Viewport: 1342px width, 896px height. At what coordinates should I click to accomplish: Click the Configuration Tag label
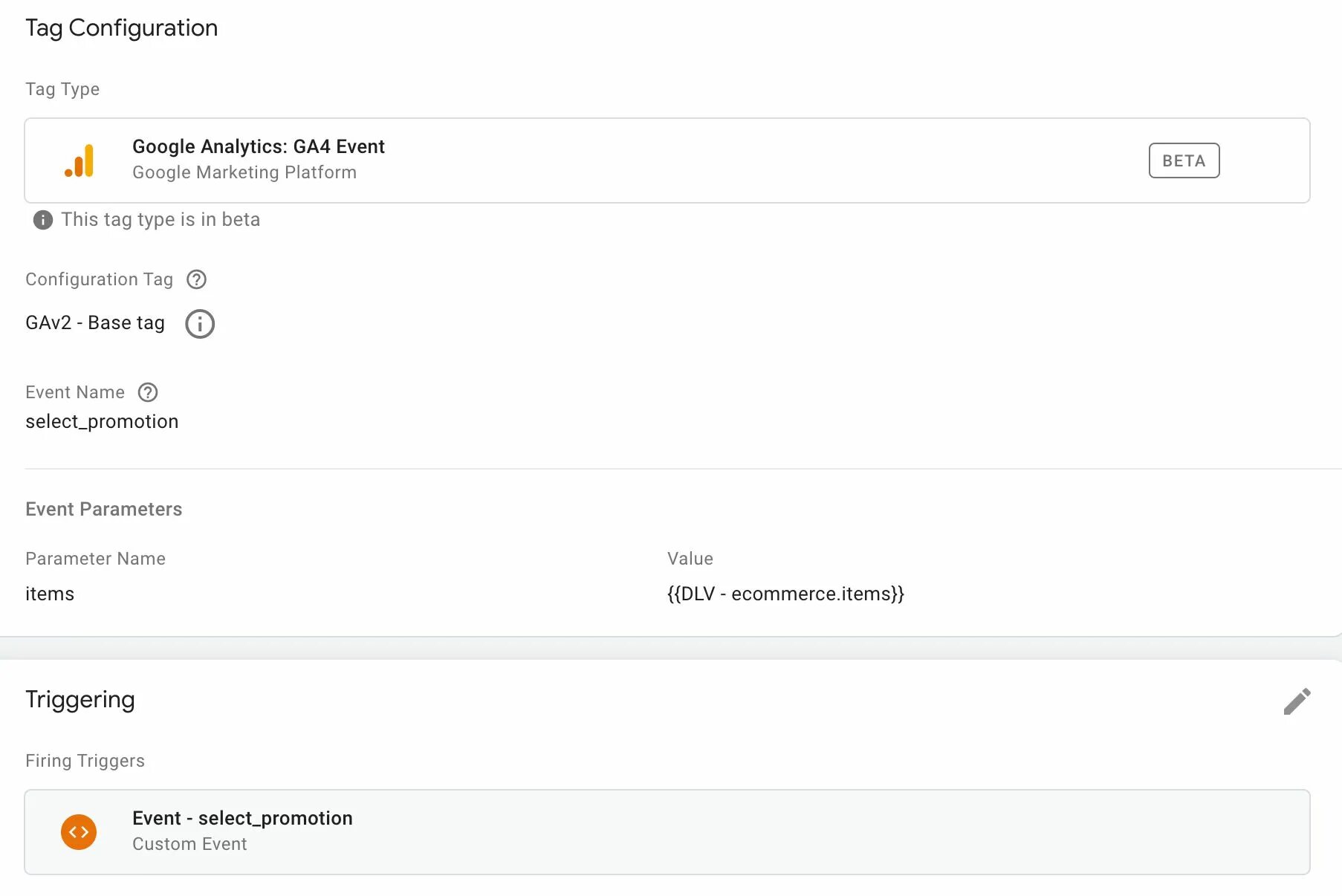[99, 279]
